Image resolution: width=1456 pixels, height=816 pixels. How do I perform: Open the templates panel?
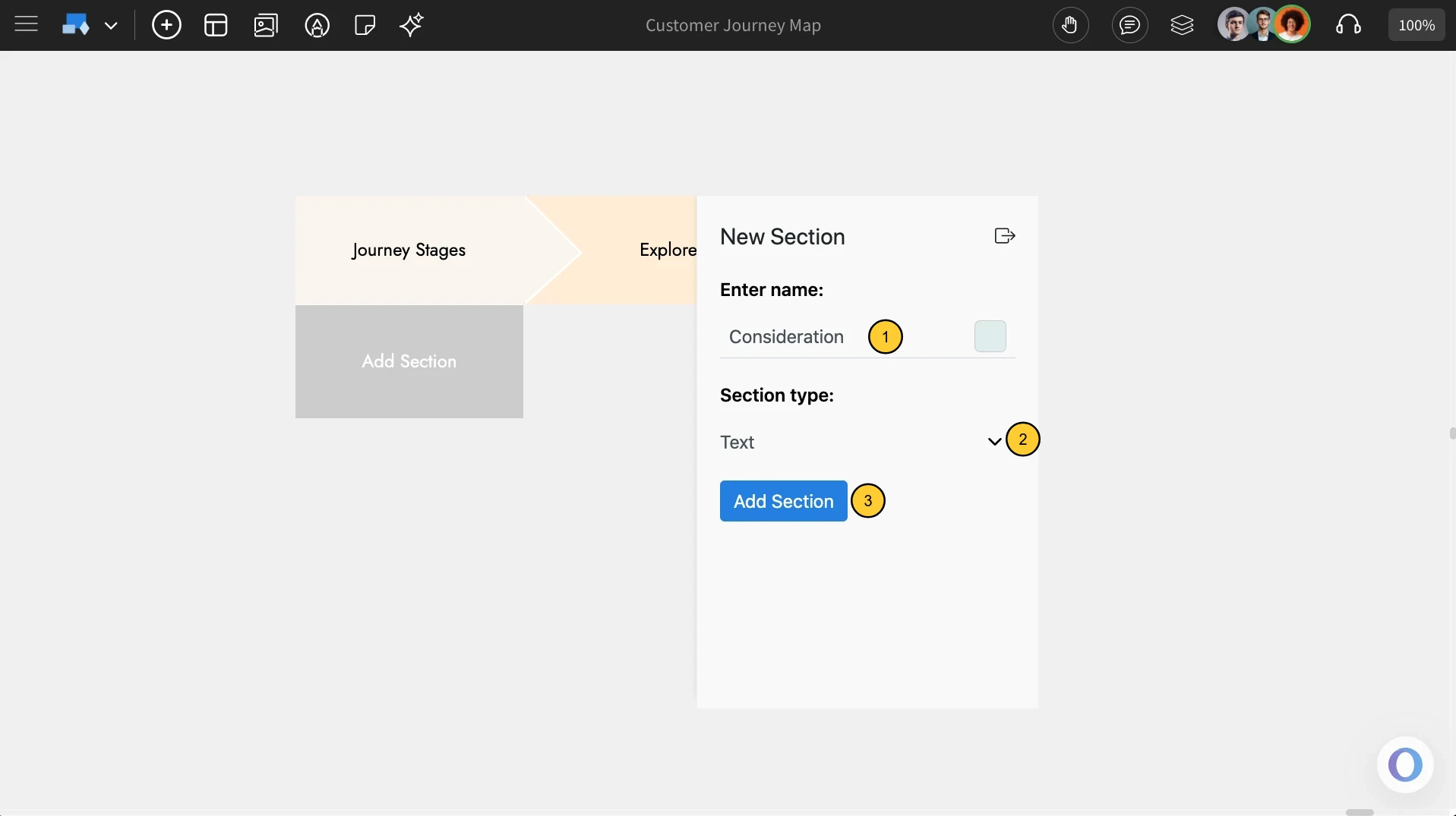pyautogui.click(x=216, y=24)
